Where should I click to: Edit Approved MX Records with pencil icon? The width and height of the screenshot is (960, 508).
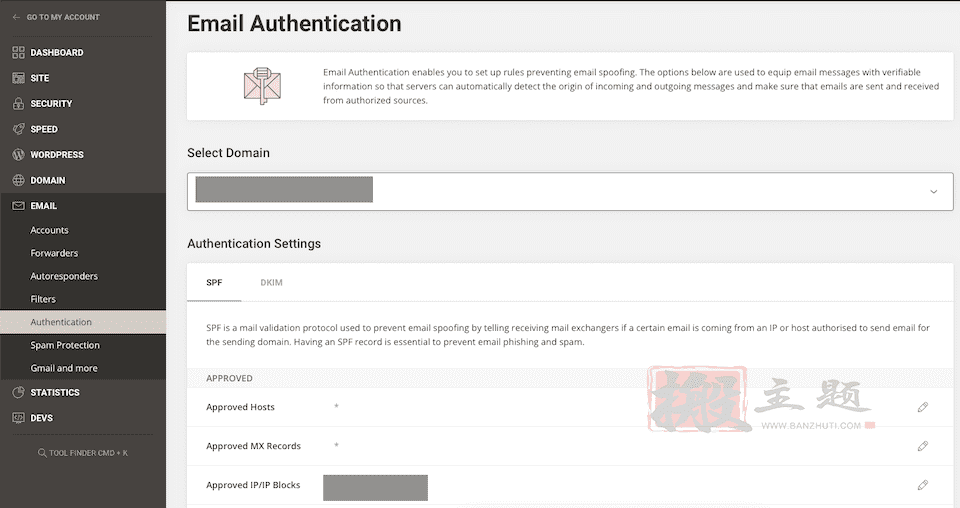click(923, 446)
